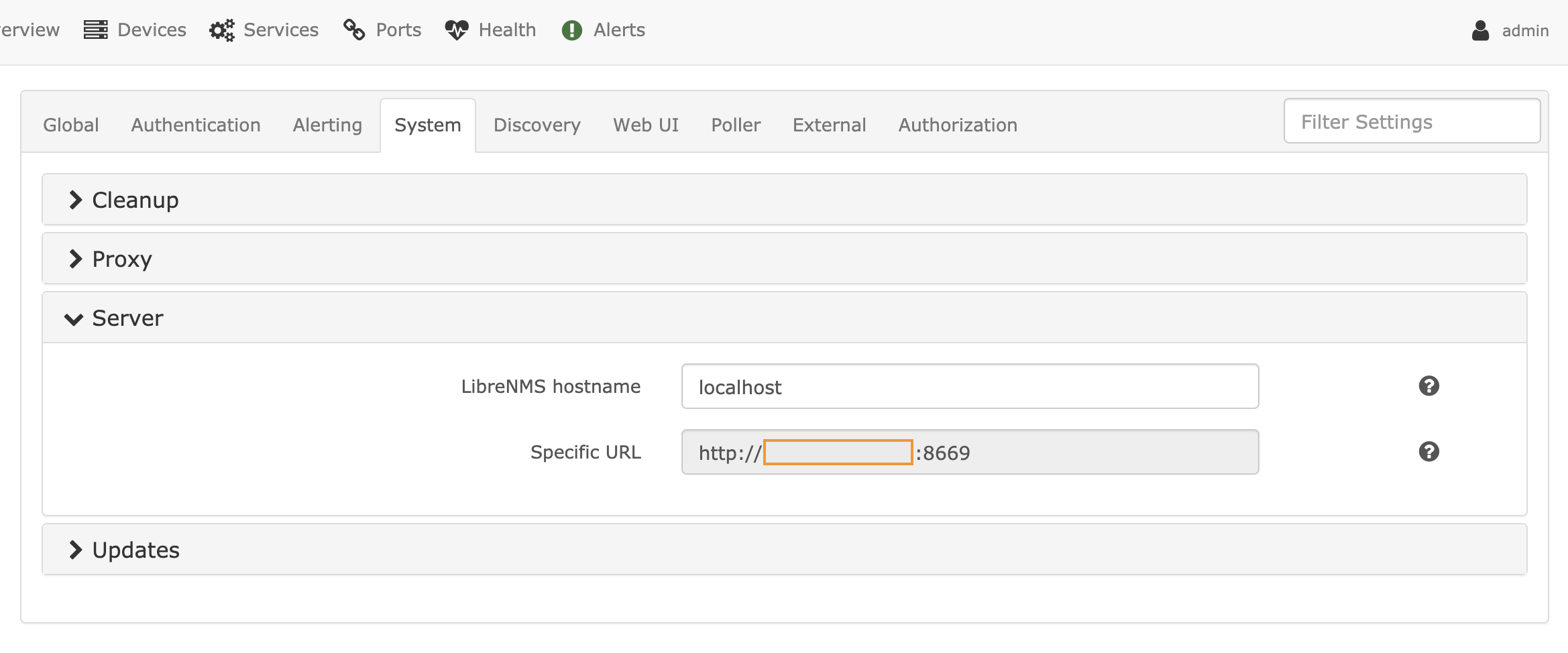
Task: Go to the Poller tab
Action: tap(736, 125)
